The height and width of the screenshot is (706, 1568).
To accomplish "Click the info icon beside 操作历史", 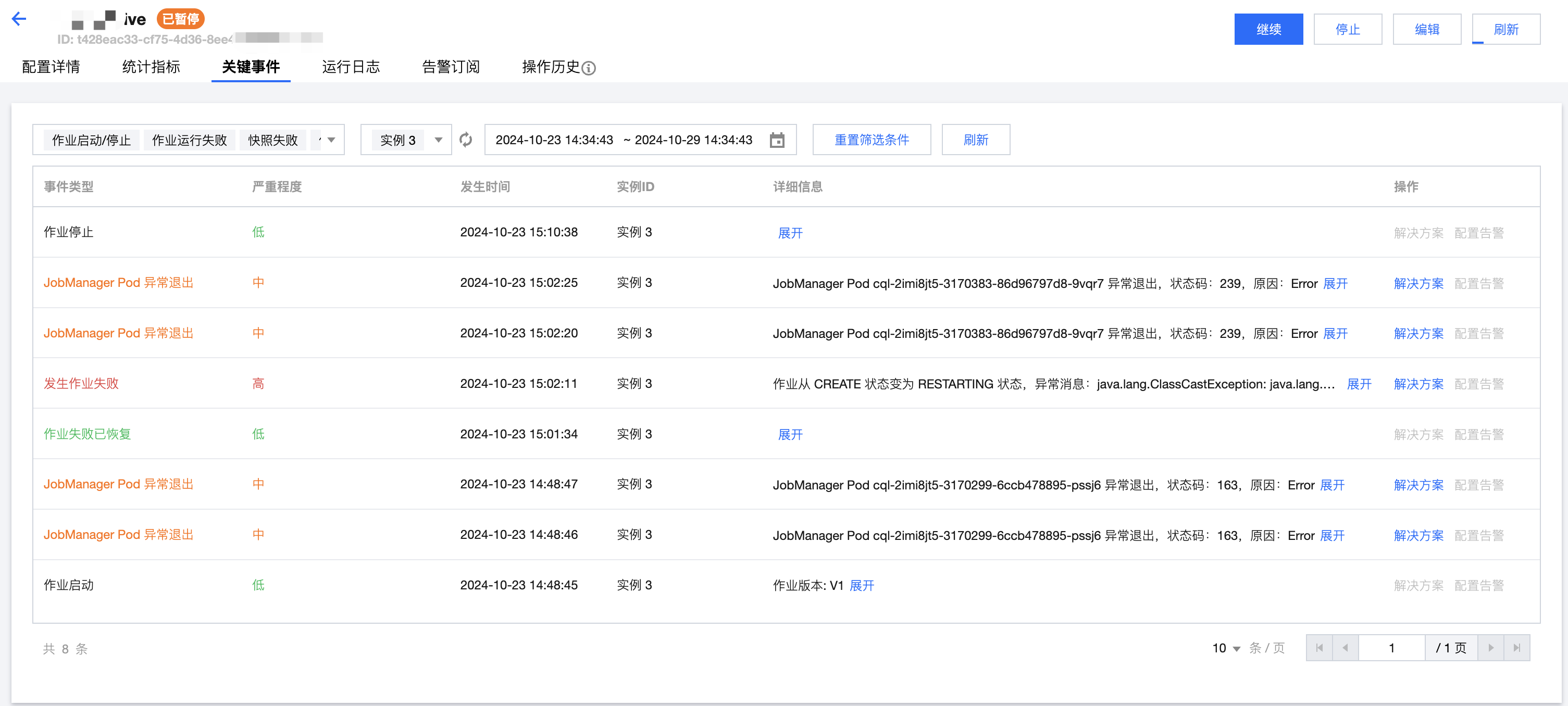I will click(589, 68).
